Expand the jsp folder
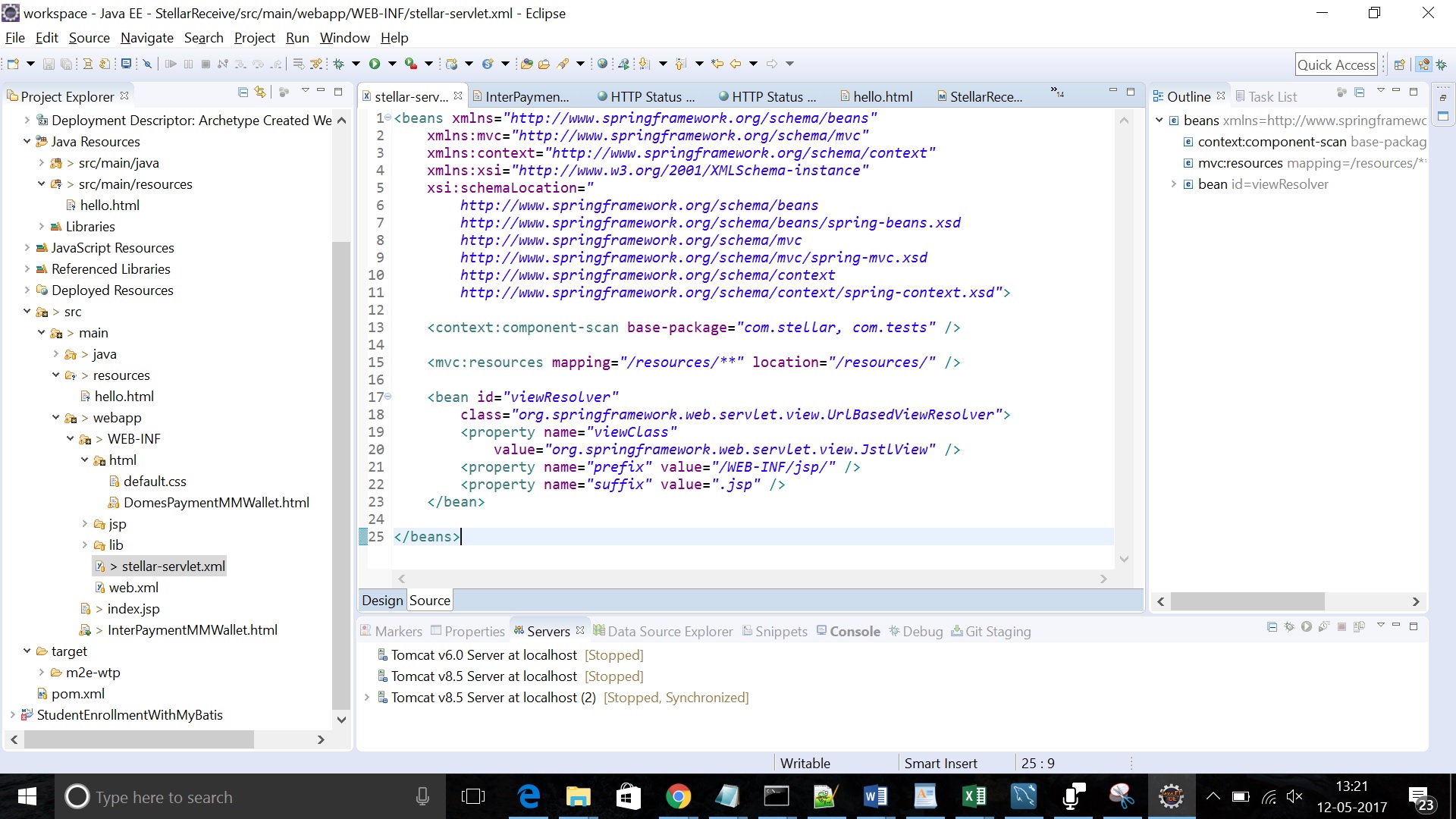This screenshot has height=819, width=1456. click(85, 524)
